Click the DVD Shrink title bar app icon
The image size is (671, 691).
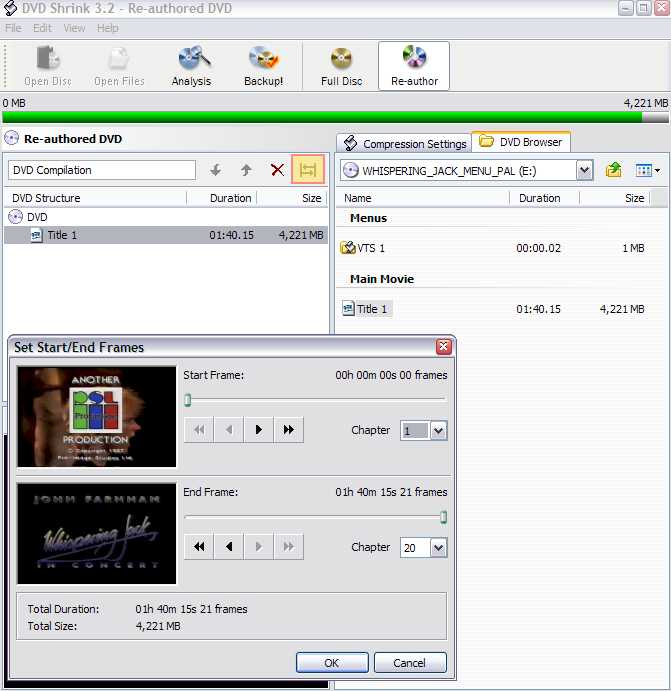10,8
